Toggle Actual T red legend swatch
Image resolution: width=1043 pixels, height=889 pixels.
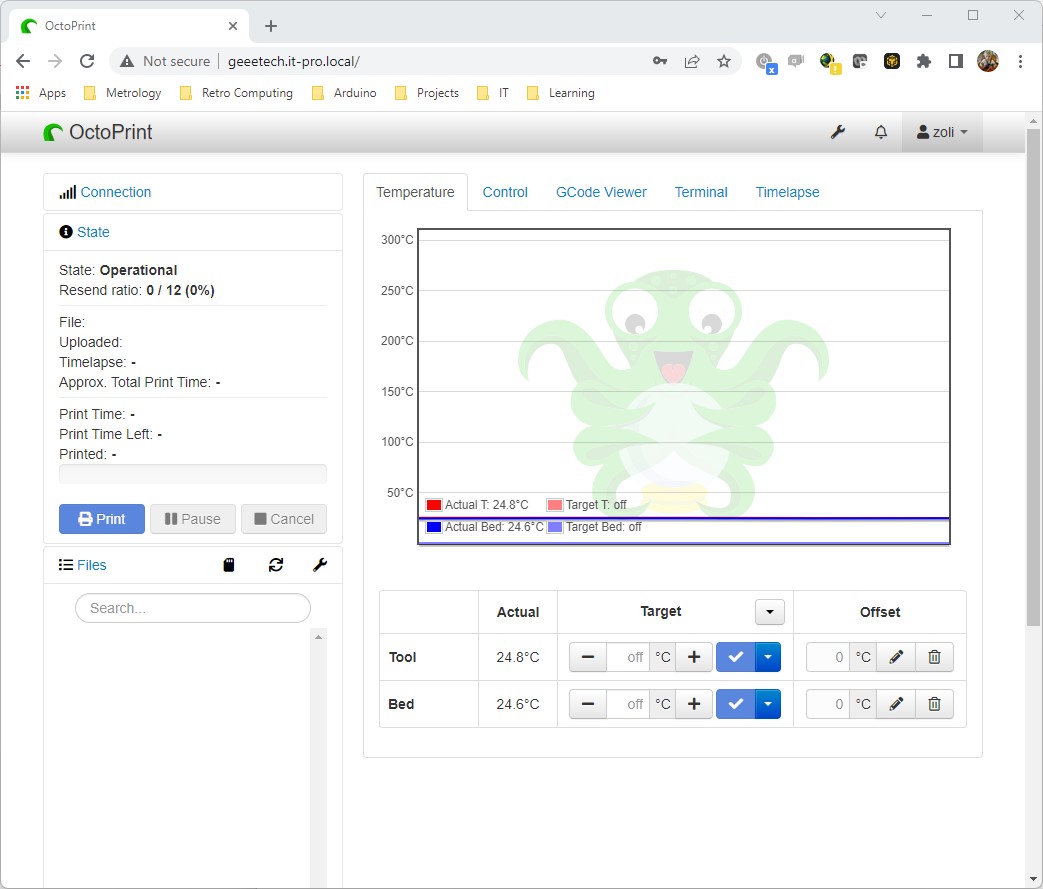(x=434, y=505)
